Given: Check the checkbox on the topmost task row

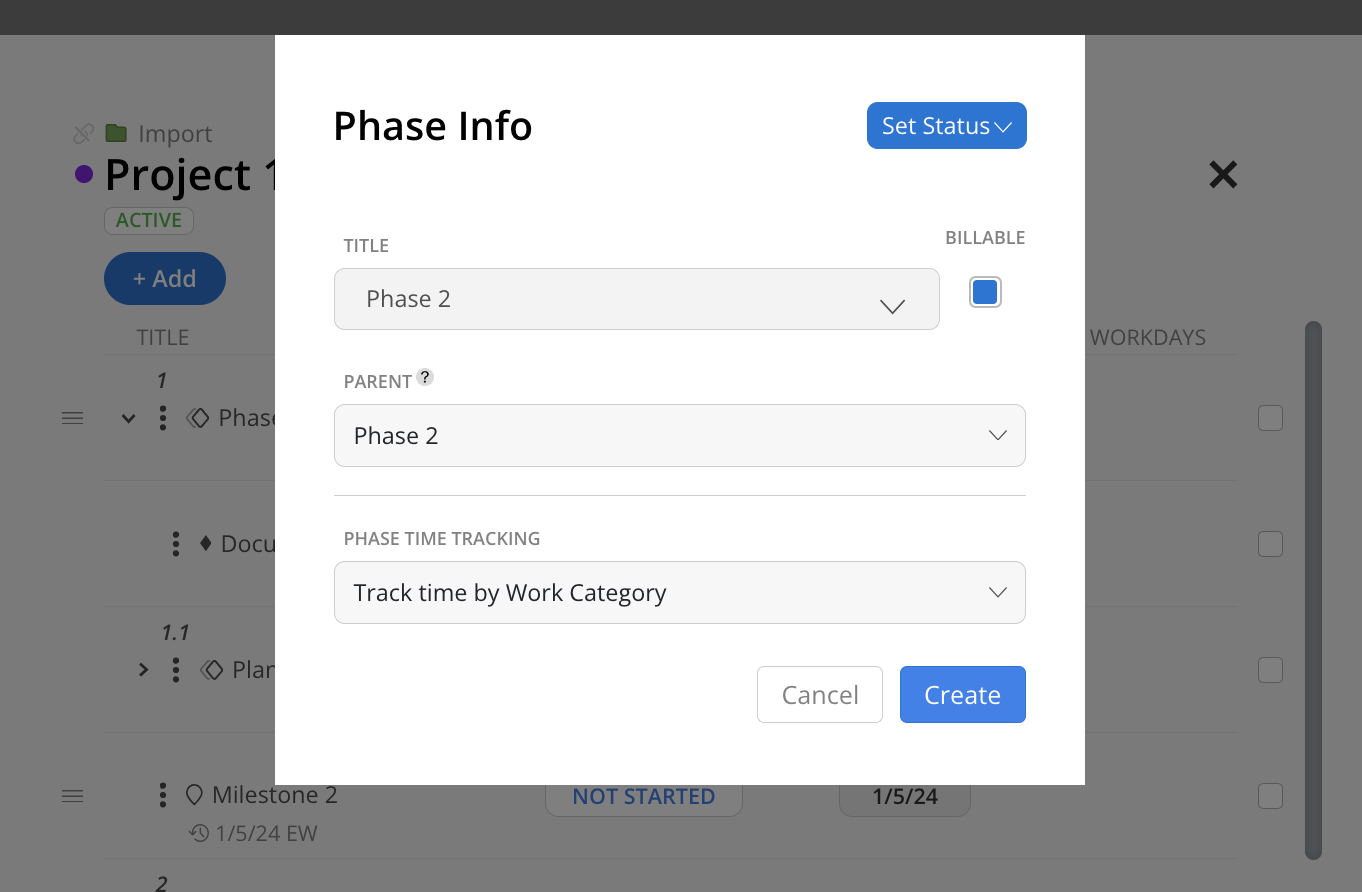Looking at the screenshot, I should pos(1270,418).
